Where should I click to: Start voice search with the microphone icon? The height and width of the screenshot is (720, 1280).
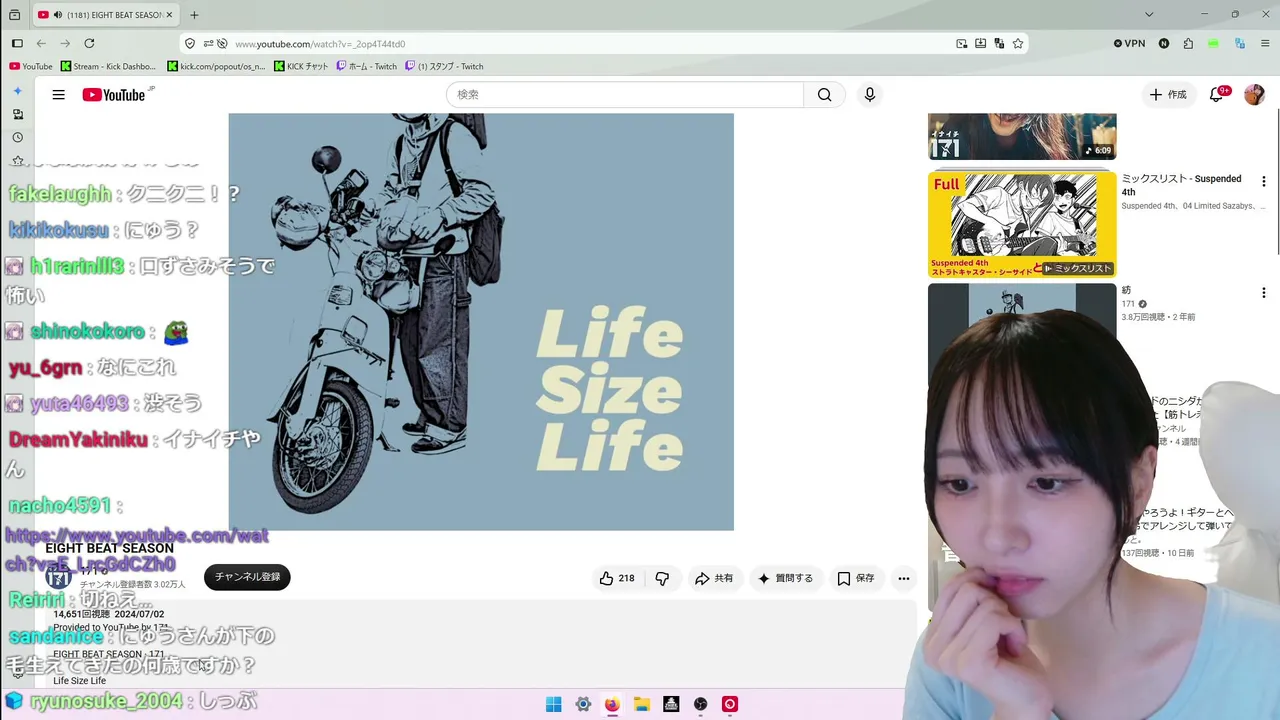[x=870, y=95]
